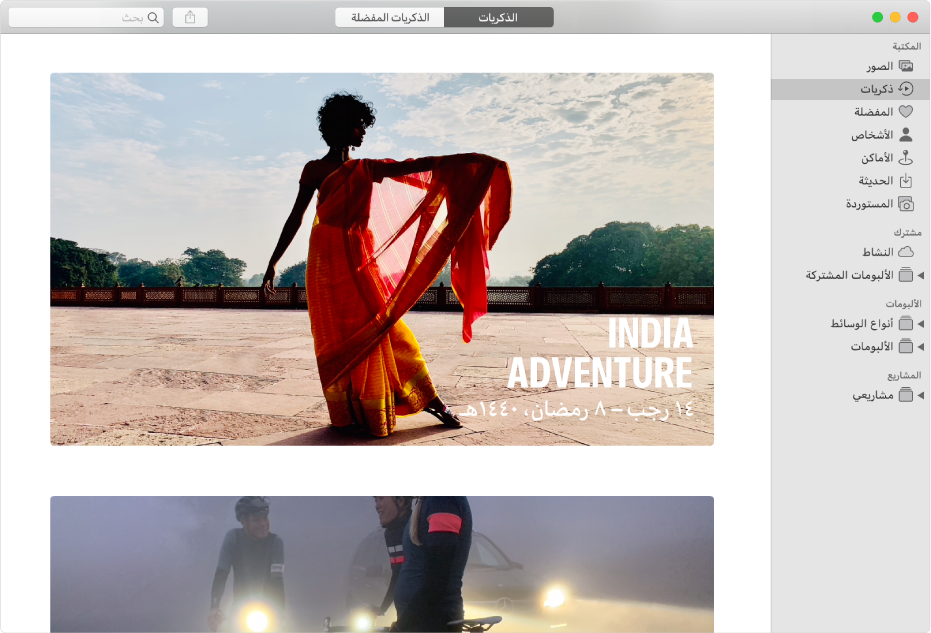The height and width of the screenshot is (633, 931).
Task: Click the Memories (ذكريات) clock icon
Action: pos(905,88)
